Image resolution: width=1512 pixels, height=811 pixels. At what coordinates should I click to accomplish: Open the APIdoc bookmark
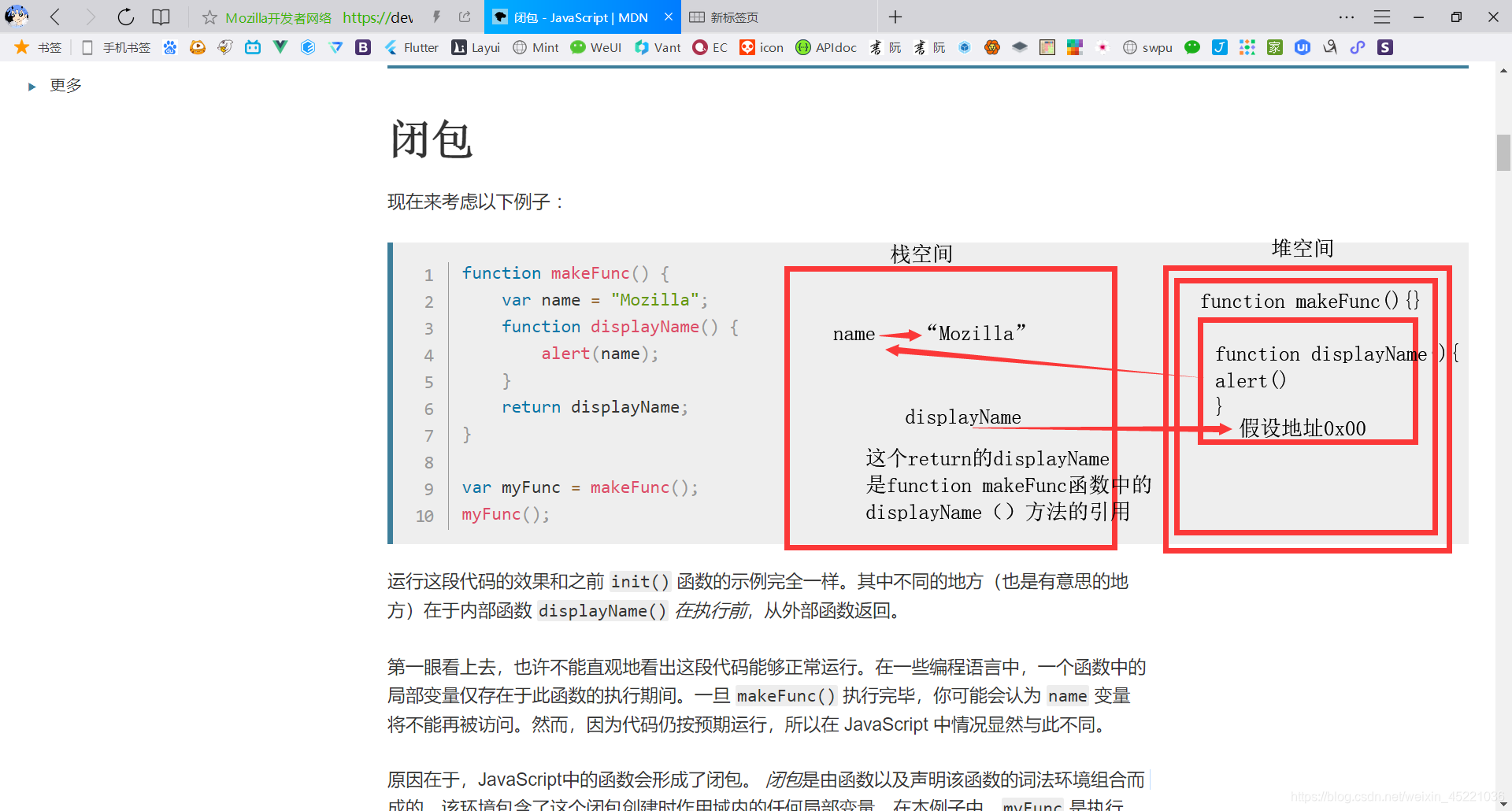click(826, 47)
